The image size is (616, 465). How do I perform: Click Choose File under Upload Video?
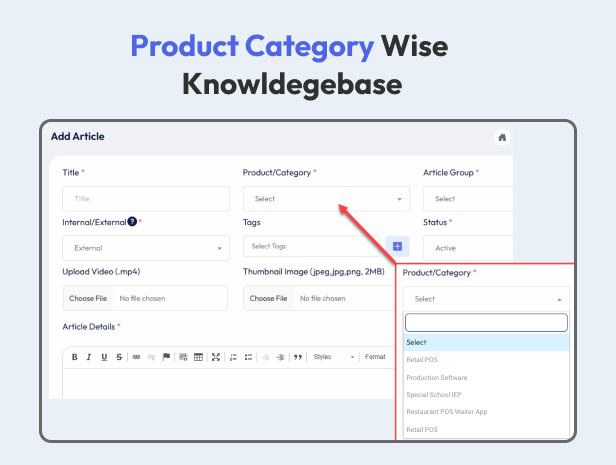tap(88, 298)
